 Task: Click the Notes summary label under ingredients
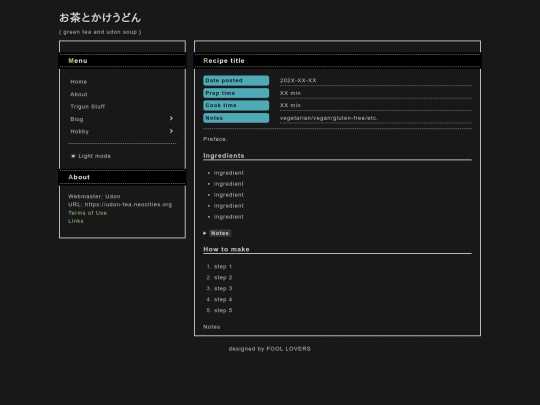pos(220,233)
